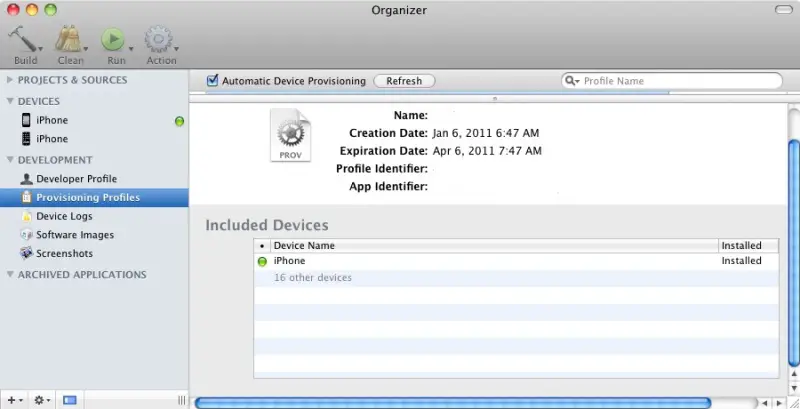Collapse the Development section

pos(10,160)
